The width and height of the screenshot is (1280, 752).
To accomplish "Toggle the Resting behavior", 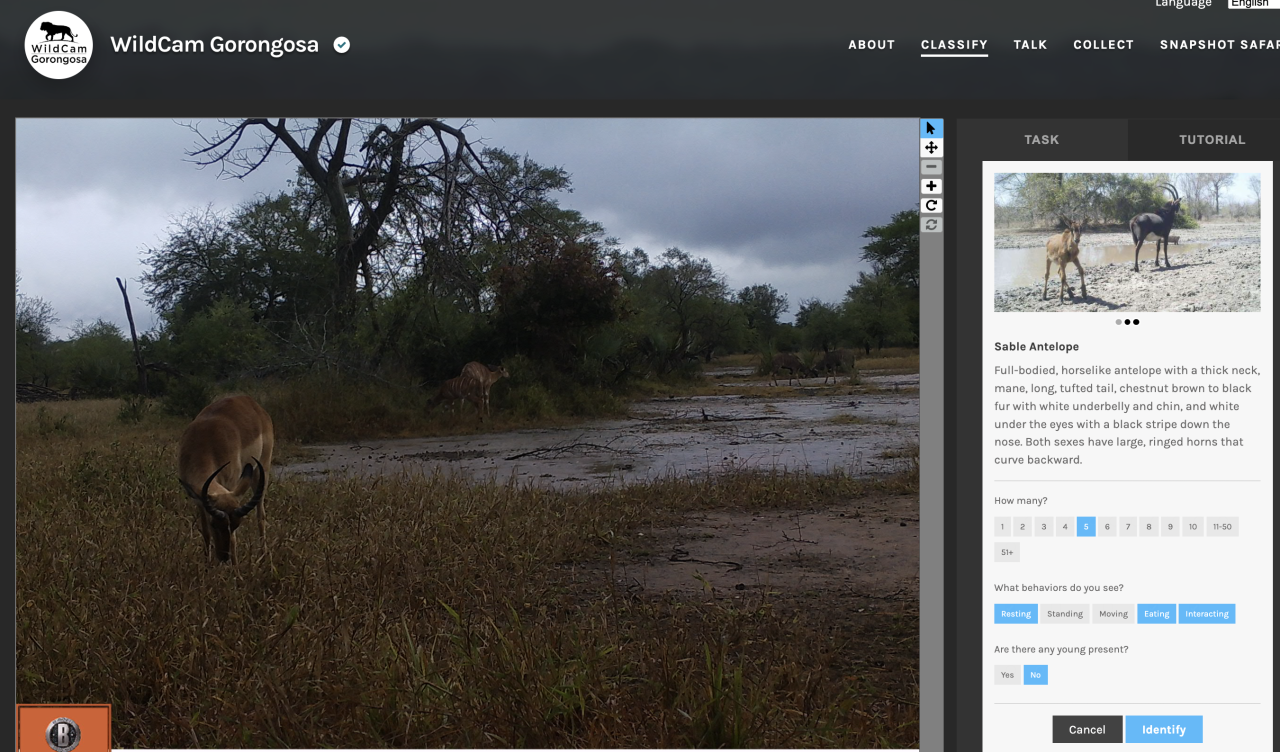I will (x=1016, y=614).
